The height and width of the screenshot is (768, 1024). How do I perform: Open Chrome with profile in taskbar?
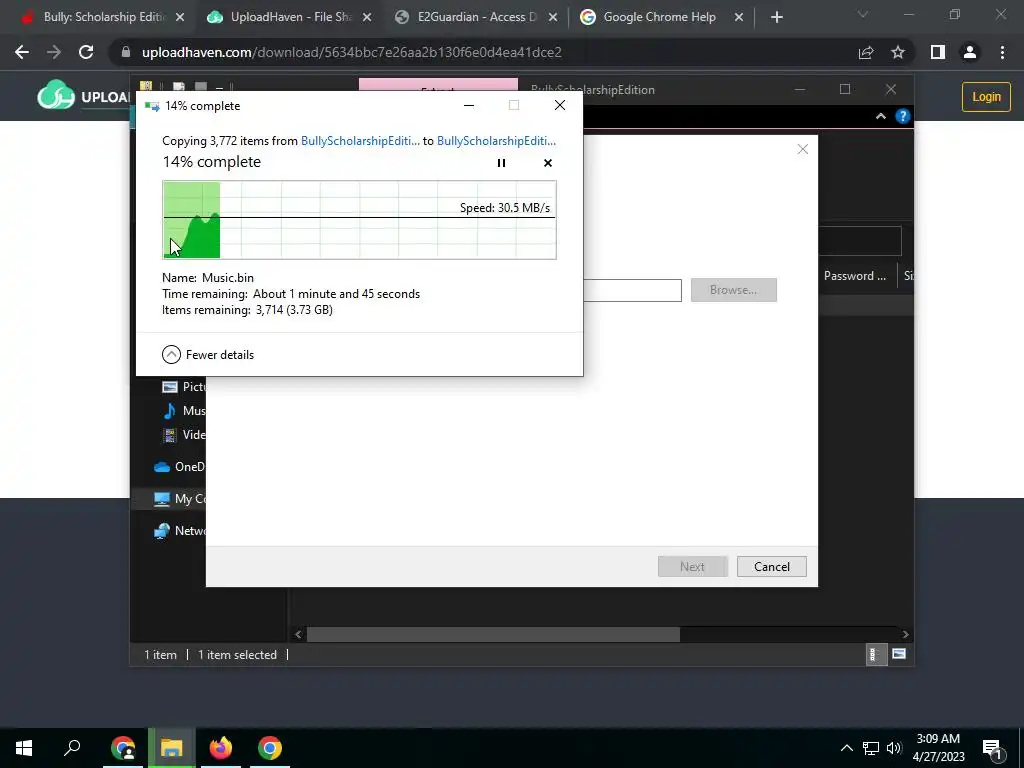pyautogui.click(x=123, y=748)
